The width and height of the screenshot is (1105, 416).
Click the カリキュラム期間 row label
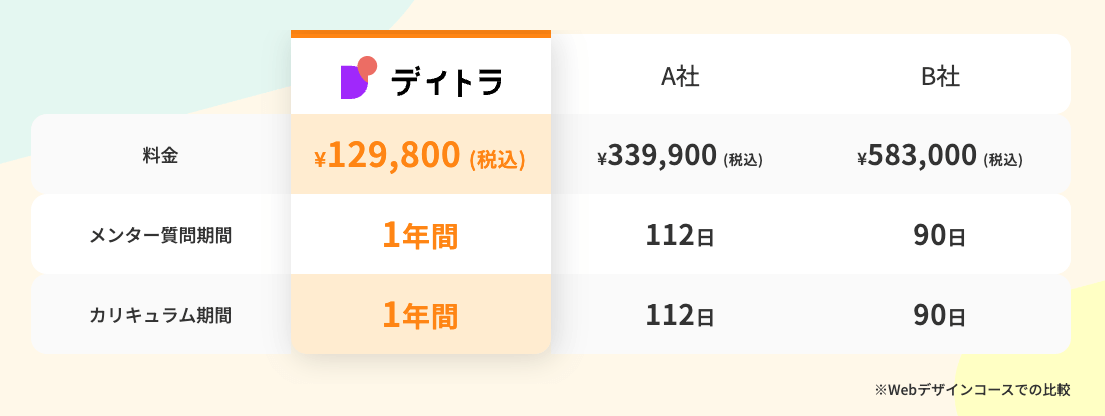[x=160, y=316]
